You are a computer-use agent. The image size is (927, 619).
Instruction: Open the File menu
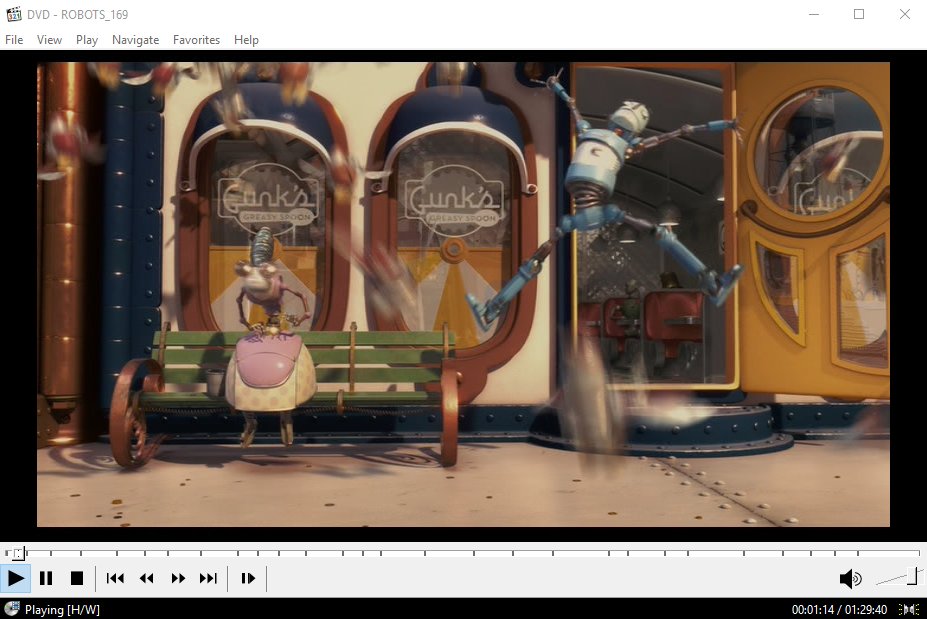14,40
